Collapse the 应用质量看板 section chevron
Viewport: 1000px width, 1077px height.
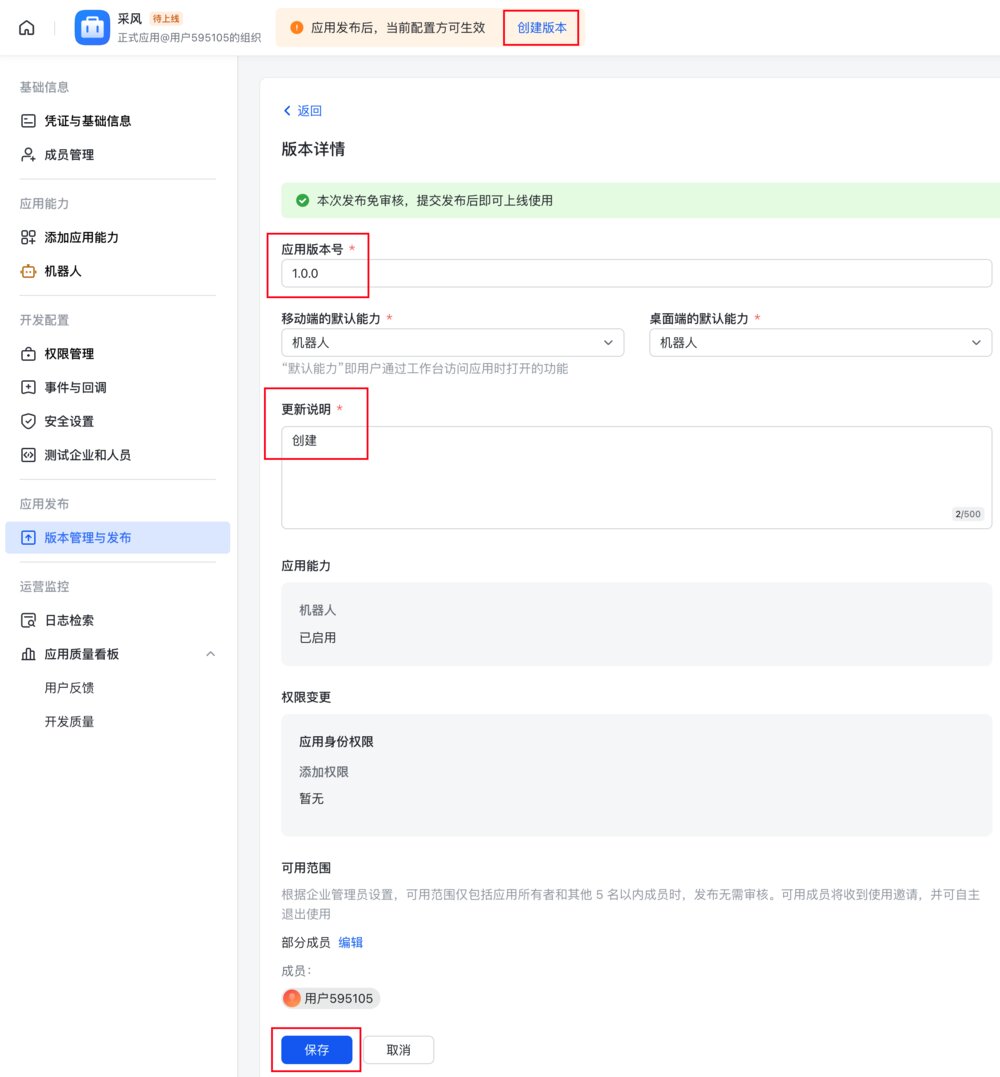(211, 654)
